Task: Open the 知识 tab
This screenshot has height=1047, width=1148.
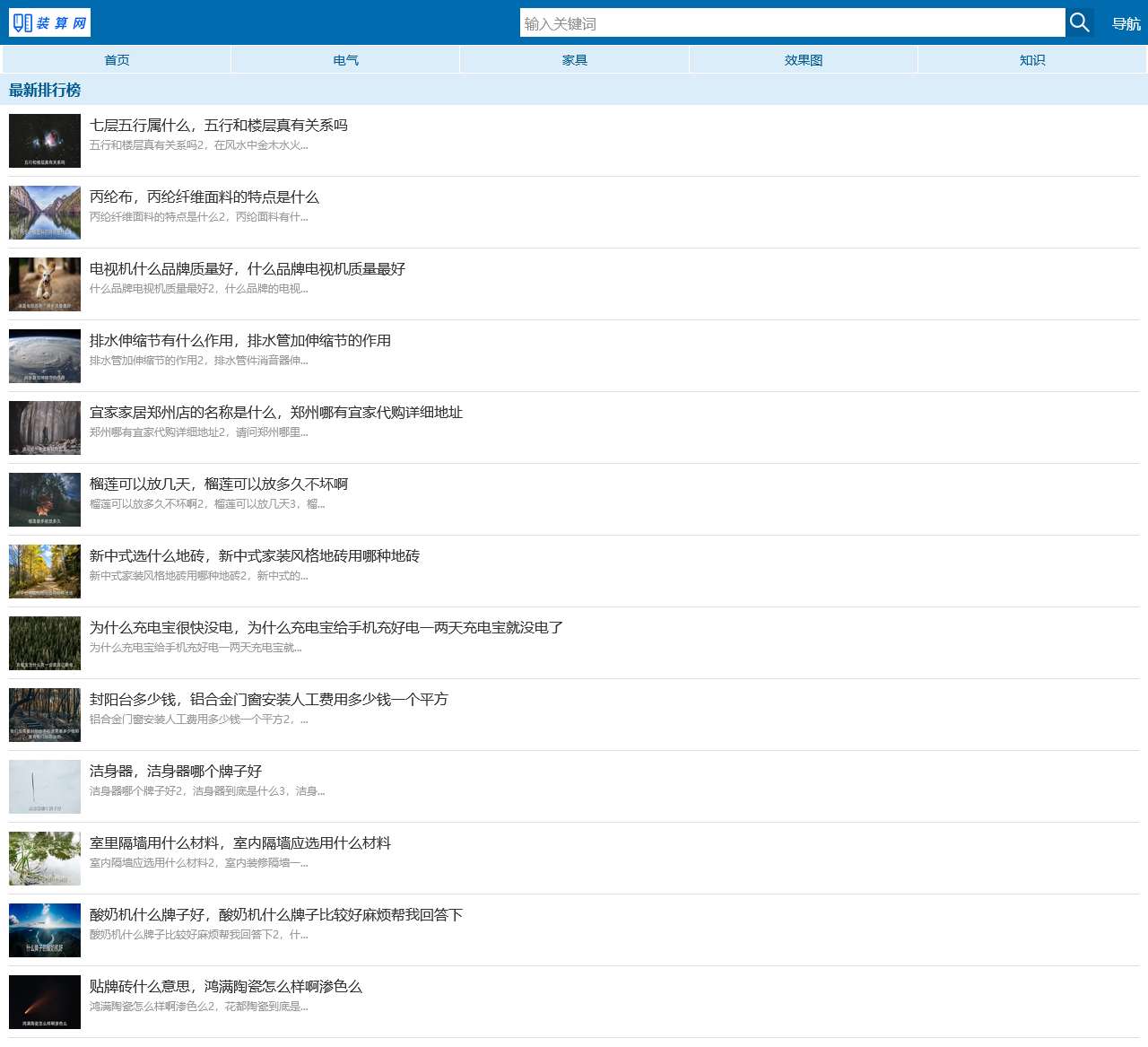Action: pyautogui.click(x=1032, y=60)
